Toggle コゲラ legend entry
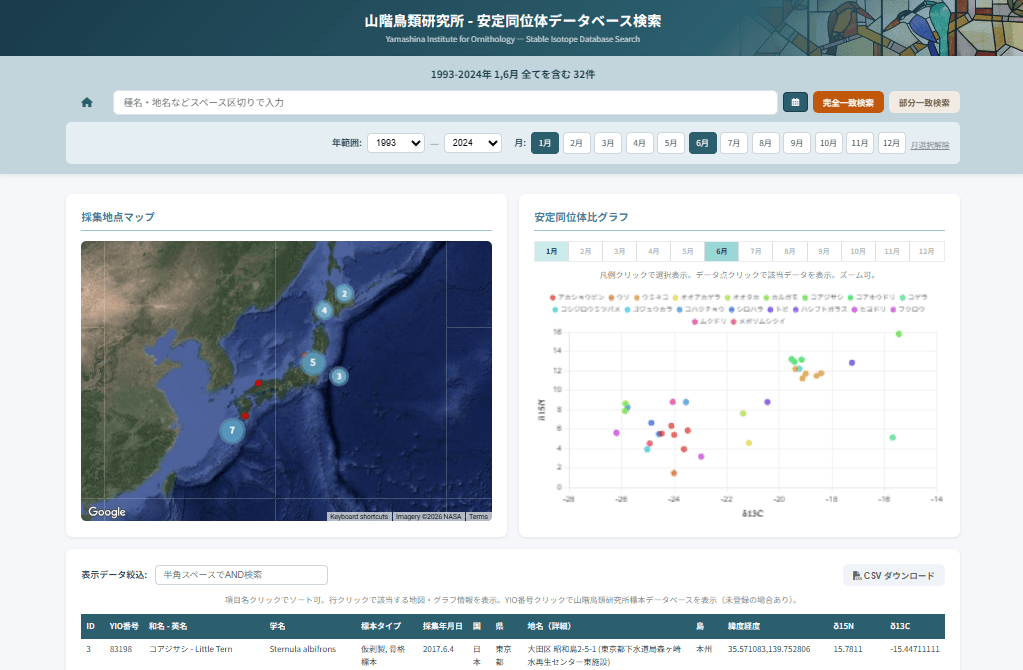 913,297
